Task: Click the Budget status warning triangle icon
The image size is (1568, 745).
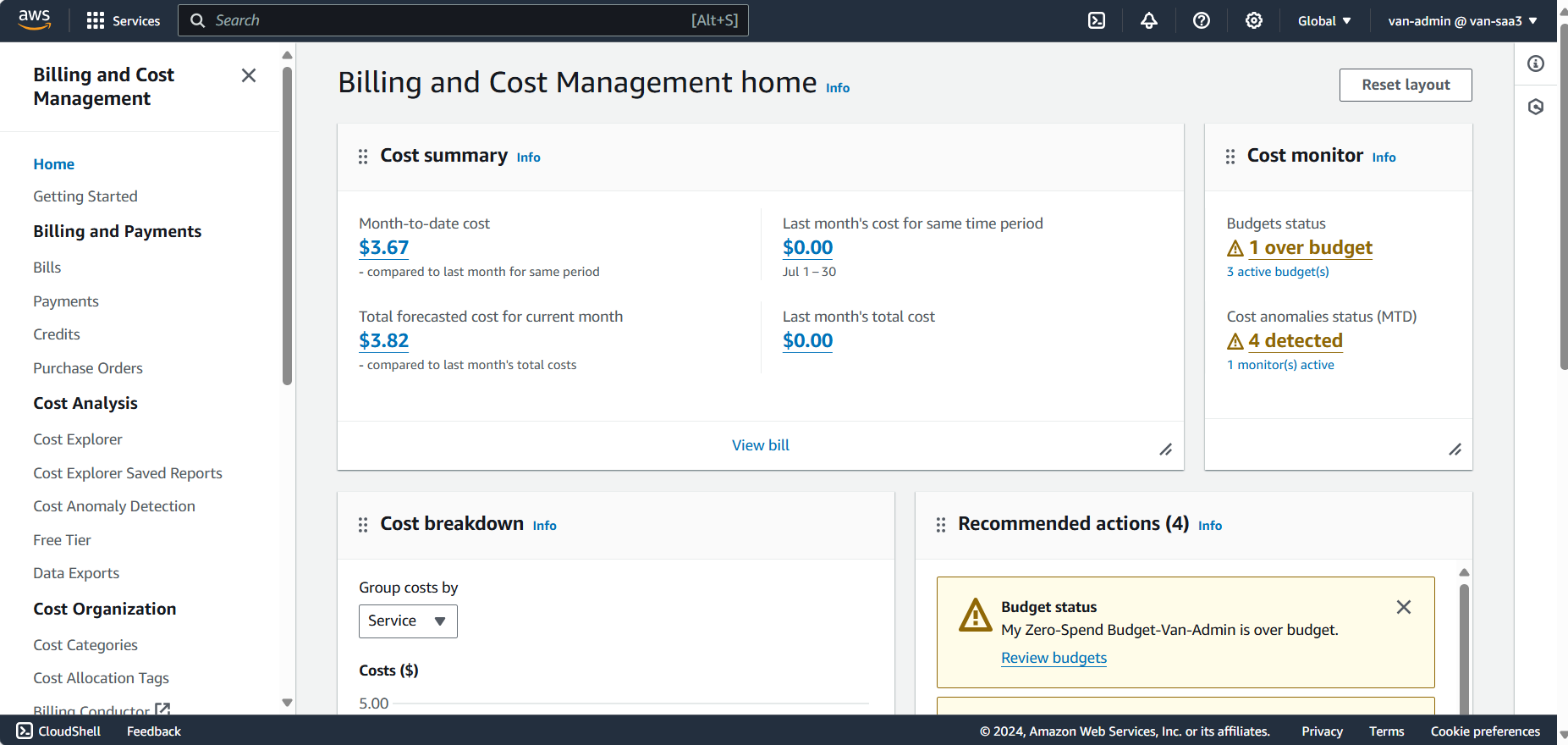Action: [x=976, y=615]
